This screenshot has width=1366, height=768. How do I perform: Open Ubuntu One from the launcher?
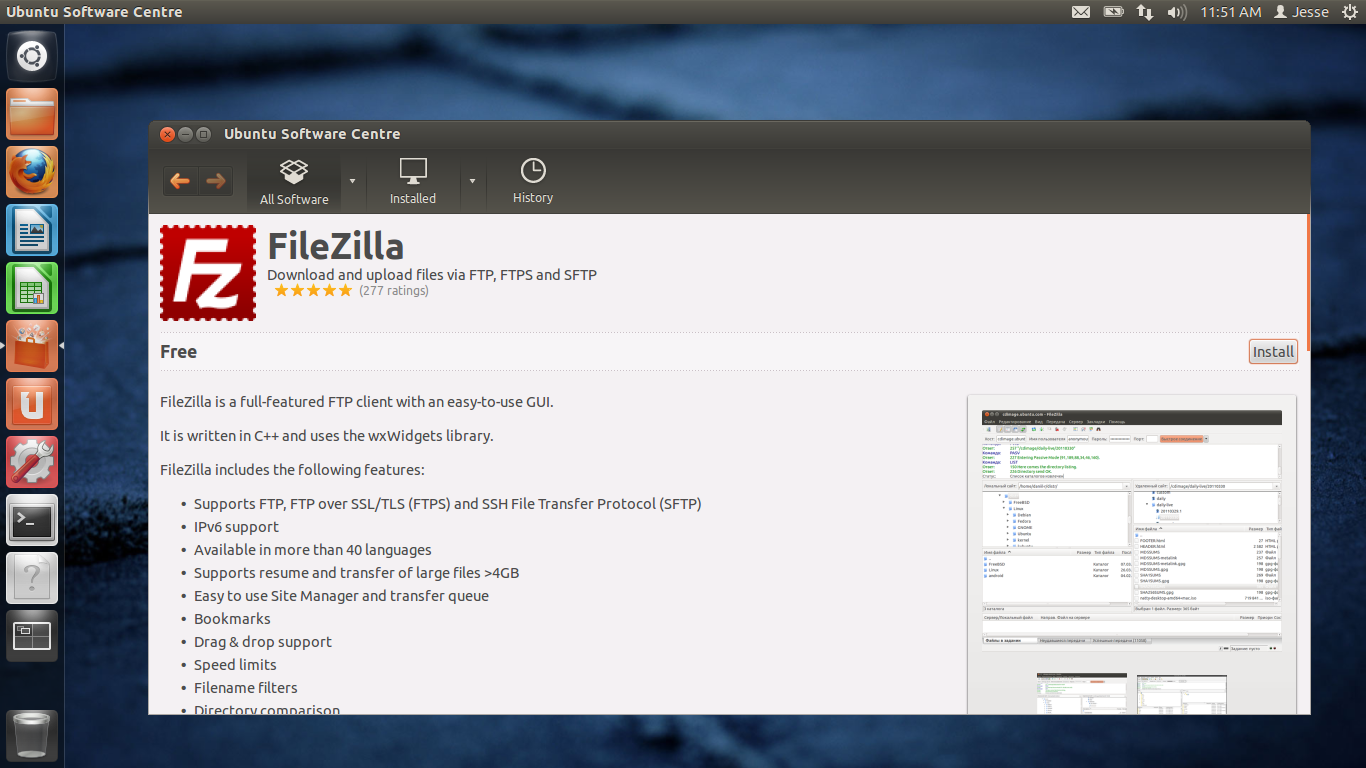tap(32, 404)
